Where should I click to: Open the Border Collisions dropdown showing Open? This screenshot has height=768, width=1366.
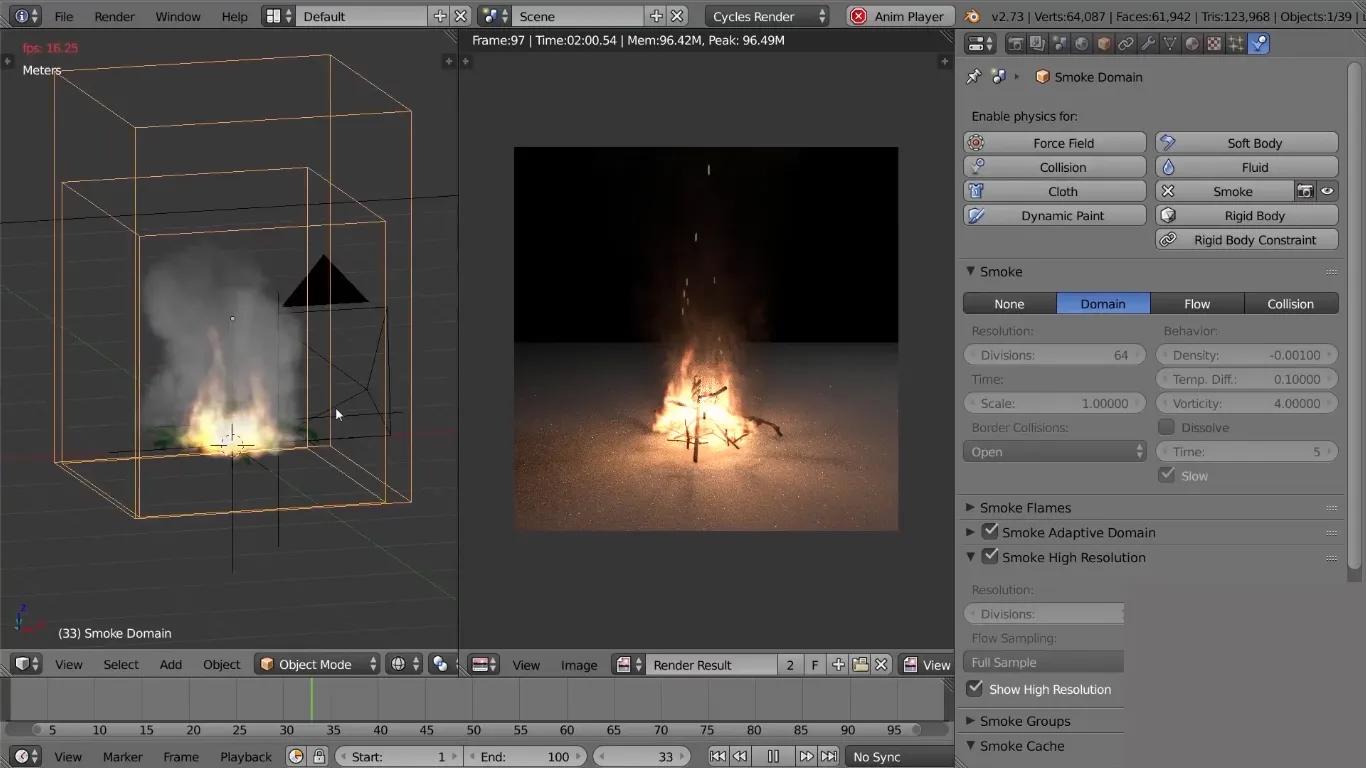1054,451
